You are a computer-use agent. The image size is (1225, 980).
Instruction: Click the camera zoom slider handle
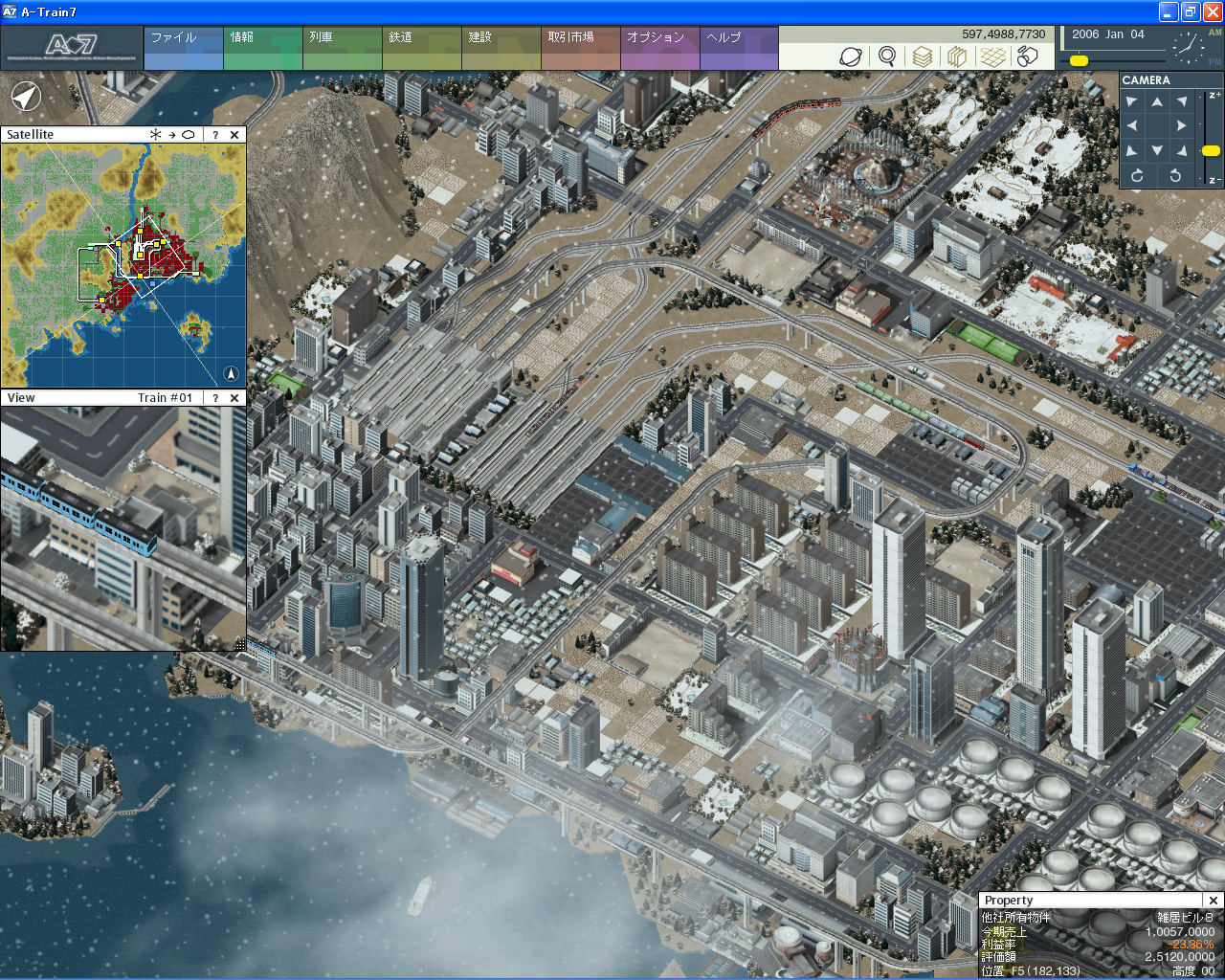tap(1211, 150)
